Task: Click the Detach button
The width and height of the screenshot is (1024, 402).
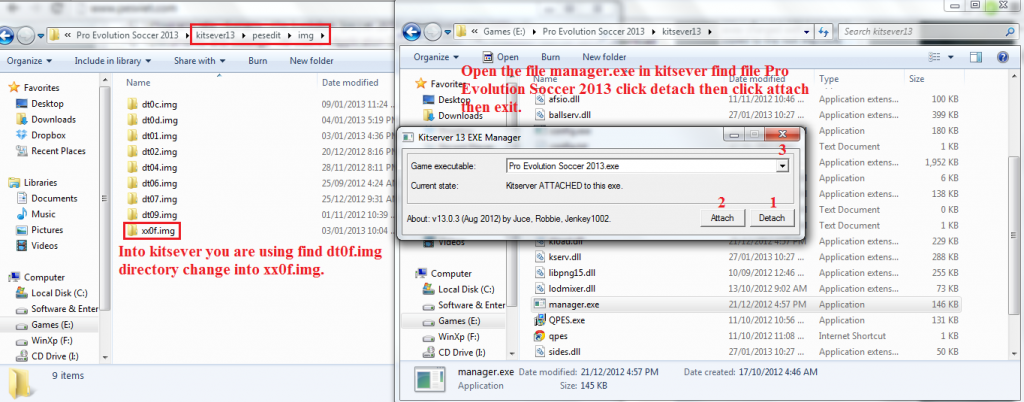Action: (x=772, y=218)
